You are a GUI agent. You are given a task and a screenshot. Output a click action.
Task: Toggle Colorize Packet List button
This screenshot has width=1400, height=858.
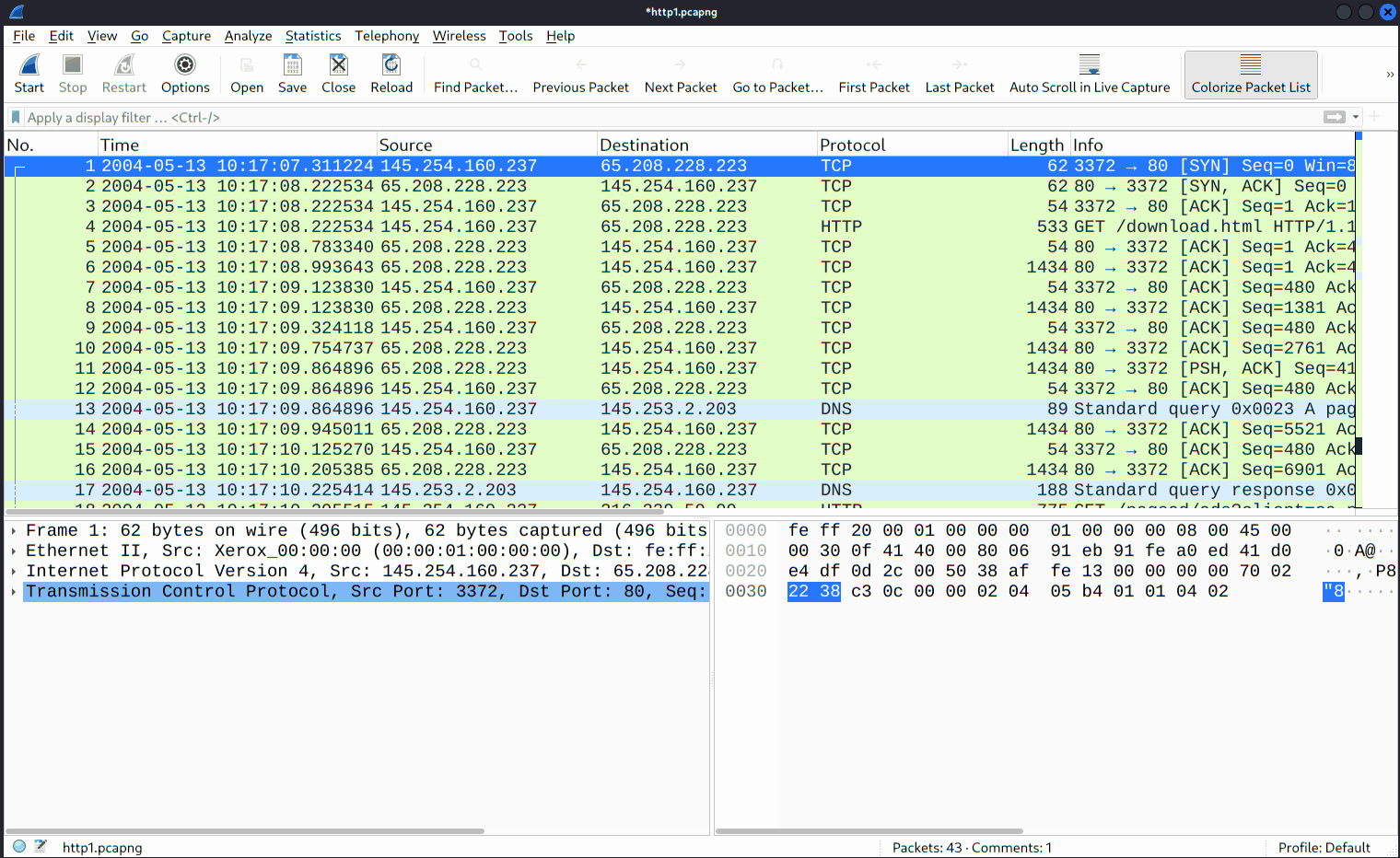click(1251, 74)
